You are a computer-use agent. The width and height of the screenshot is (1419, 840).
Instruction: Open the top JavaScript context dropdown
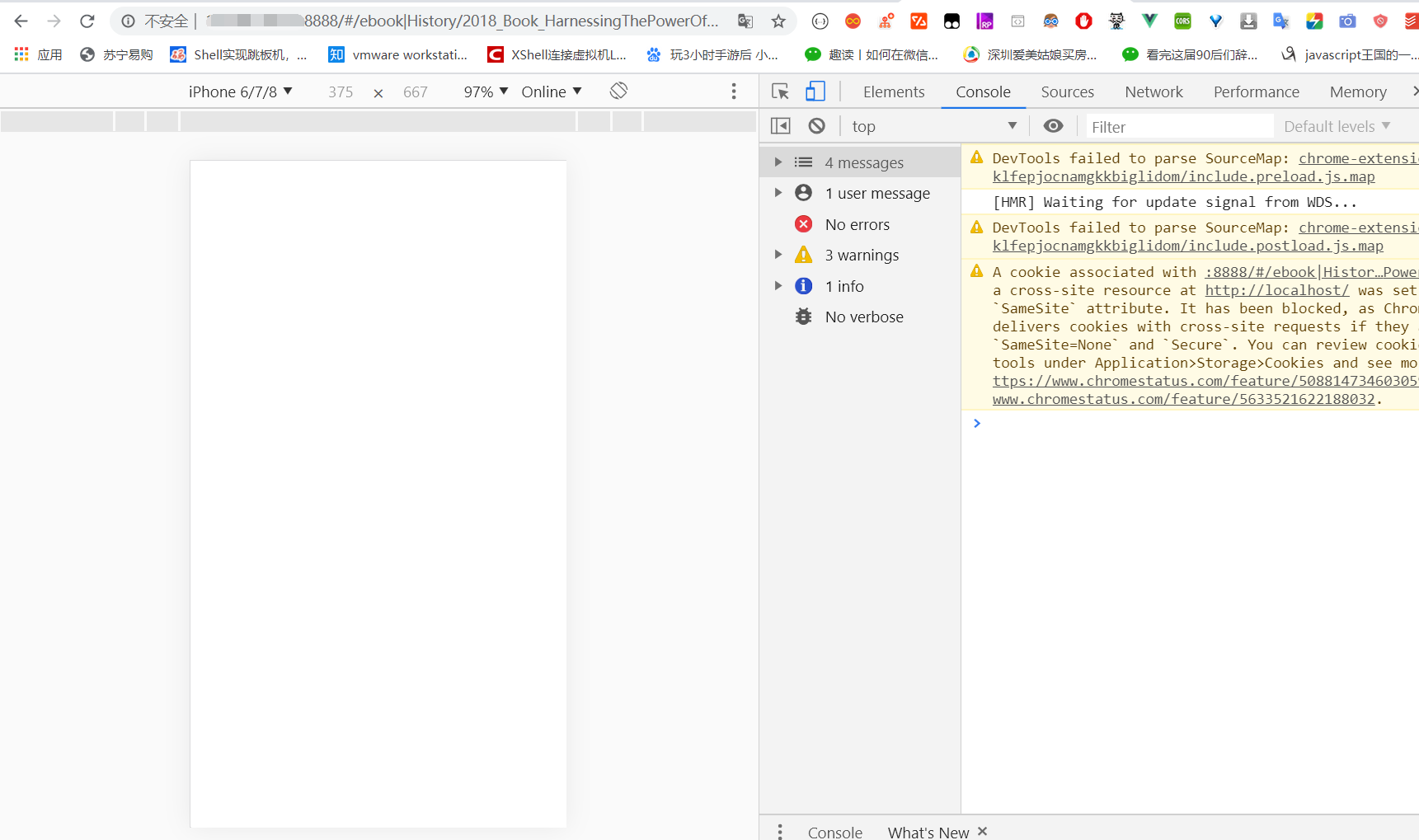934,126
